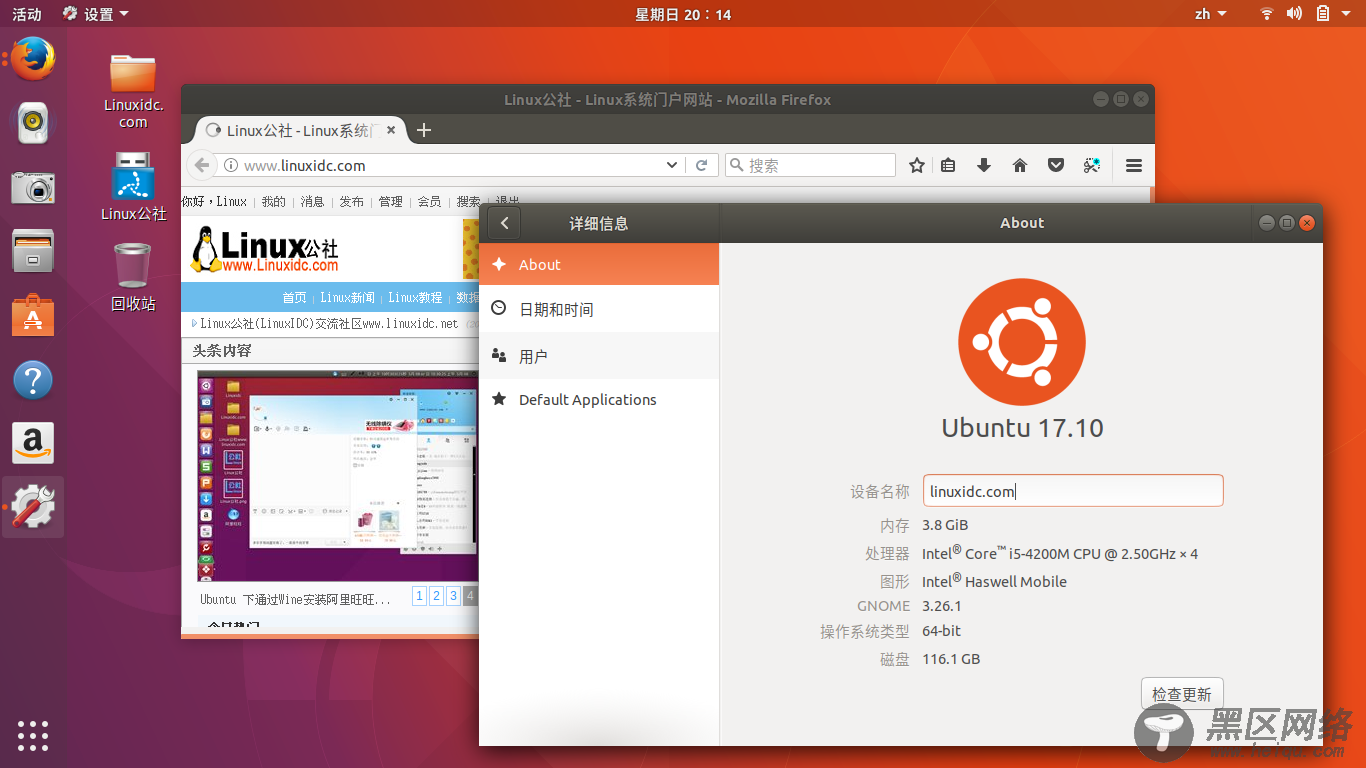This screenshot has width=1366, height=768.
Task: Click 管理 link on the webpage
Action: pyautogui.click(x=391, y=201)
